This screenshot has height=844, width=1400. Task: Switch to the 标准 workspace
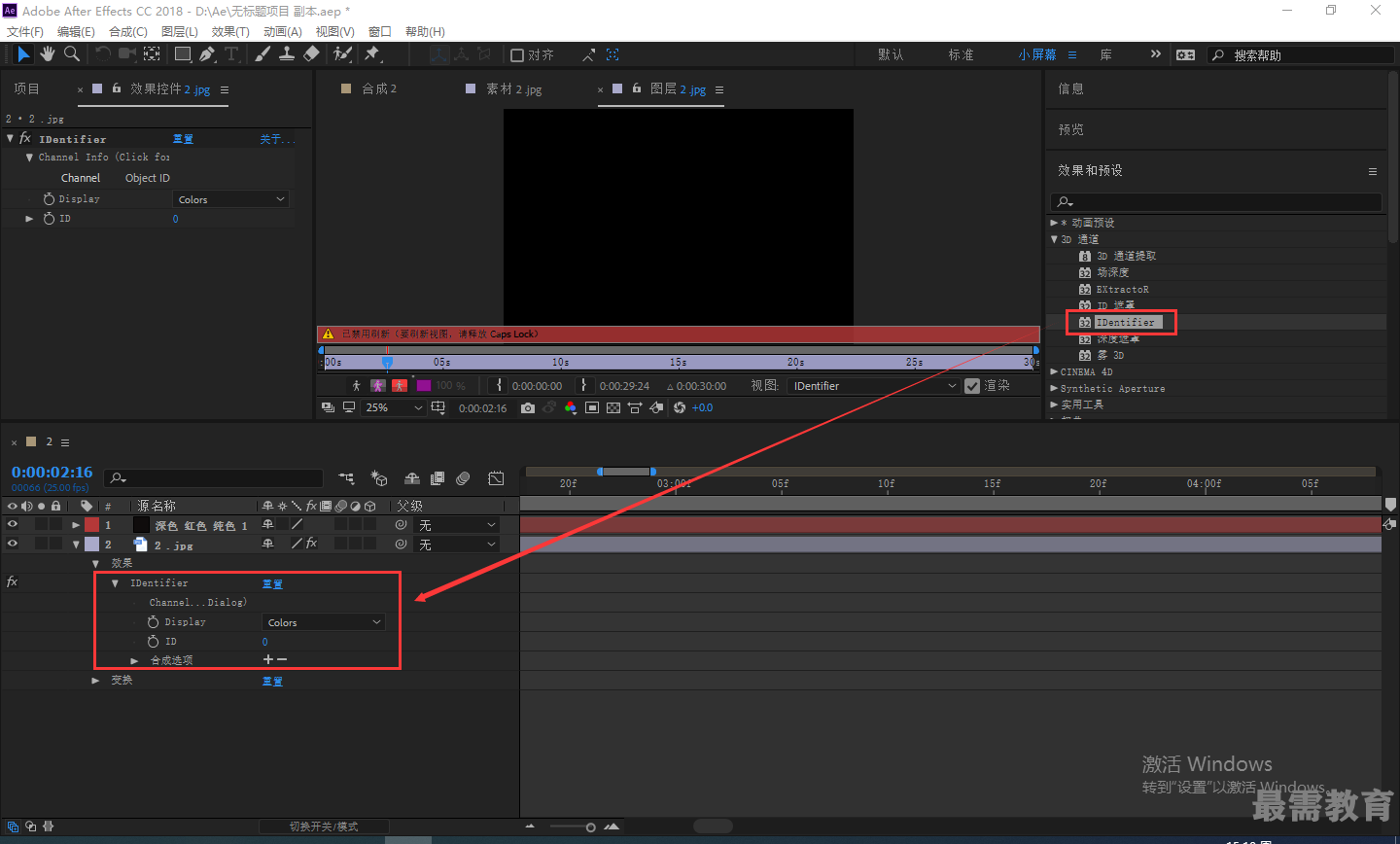coord(961,54)
